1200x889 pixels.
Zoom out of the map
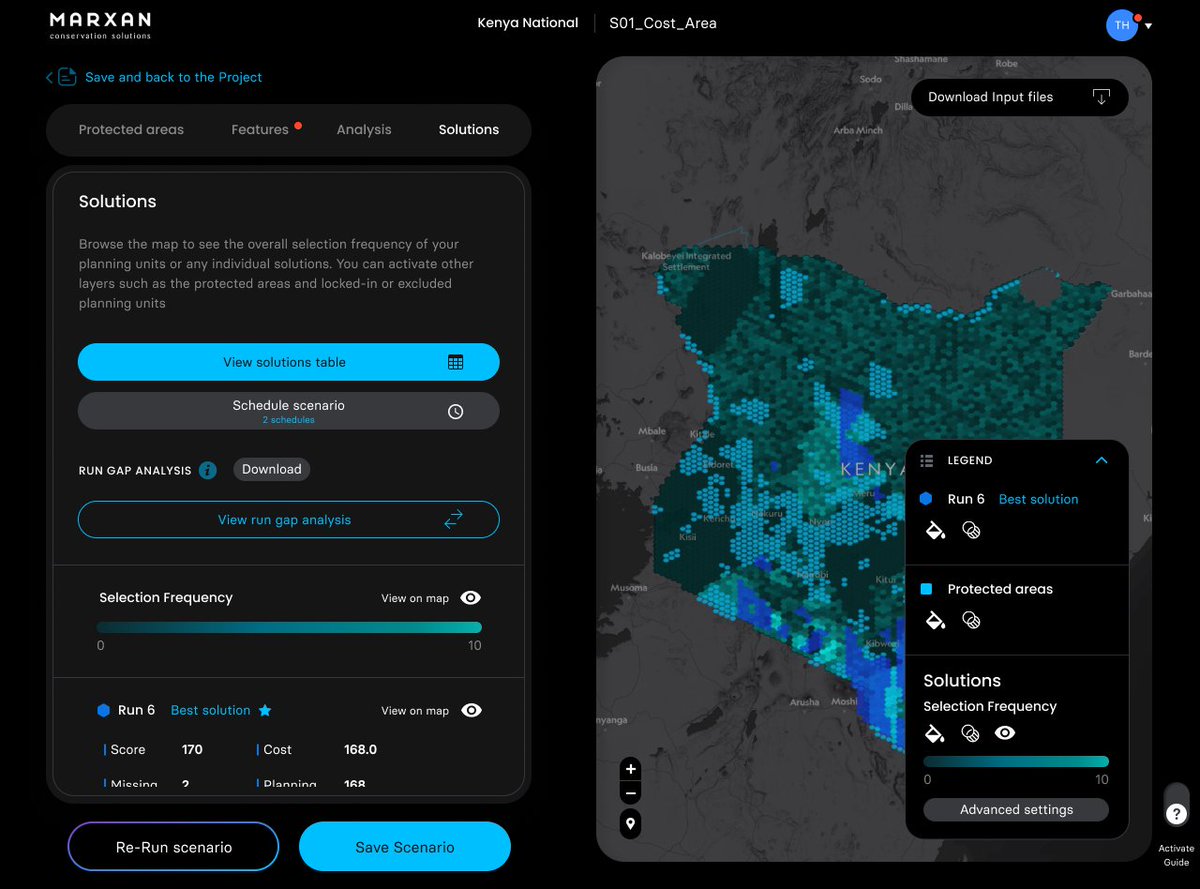[x=630, y=794]
